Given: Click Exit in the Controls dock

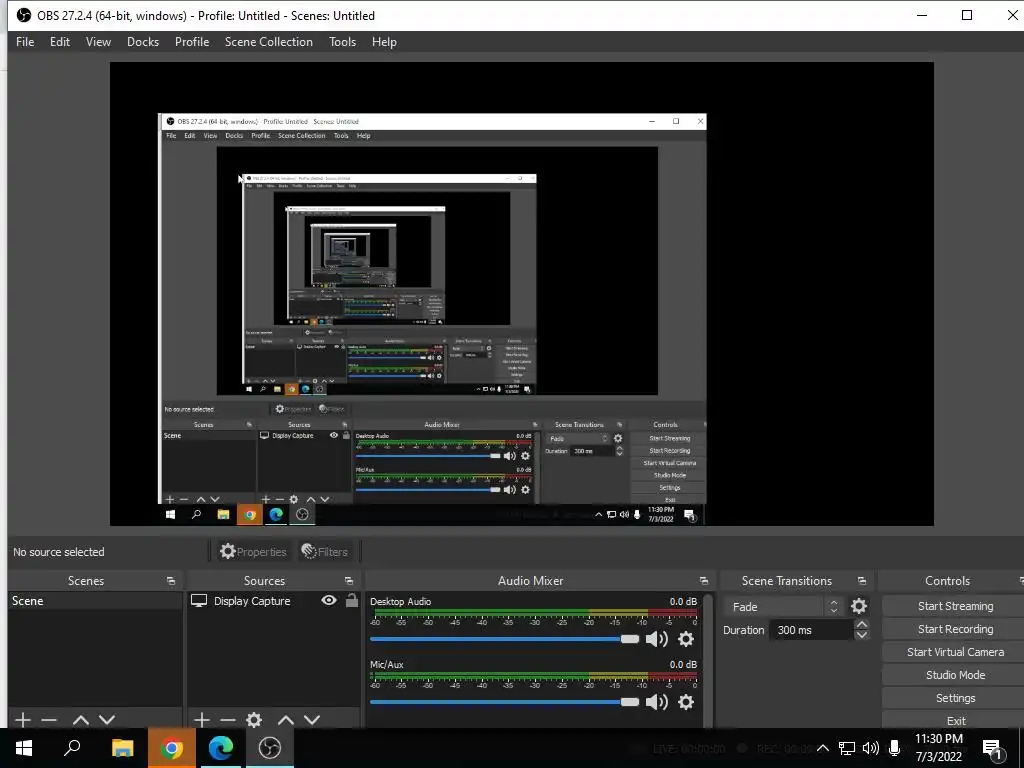Looking at the screenshot, I should (x=955, y=720).
